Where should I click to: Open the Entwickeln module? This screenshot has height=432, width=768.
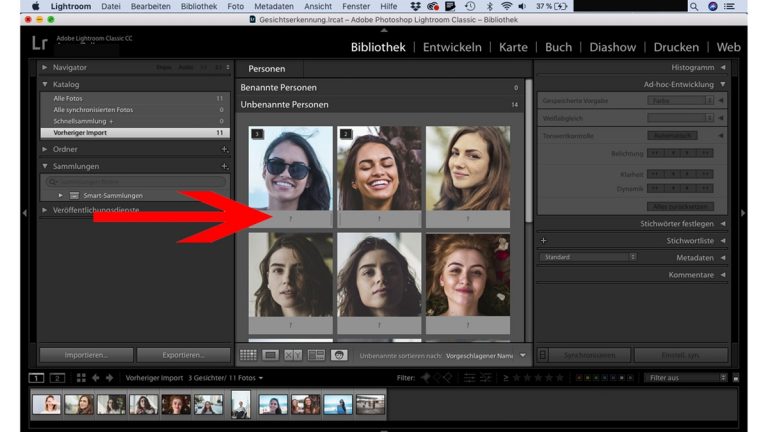point(452,47)
